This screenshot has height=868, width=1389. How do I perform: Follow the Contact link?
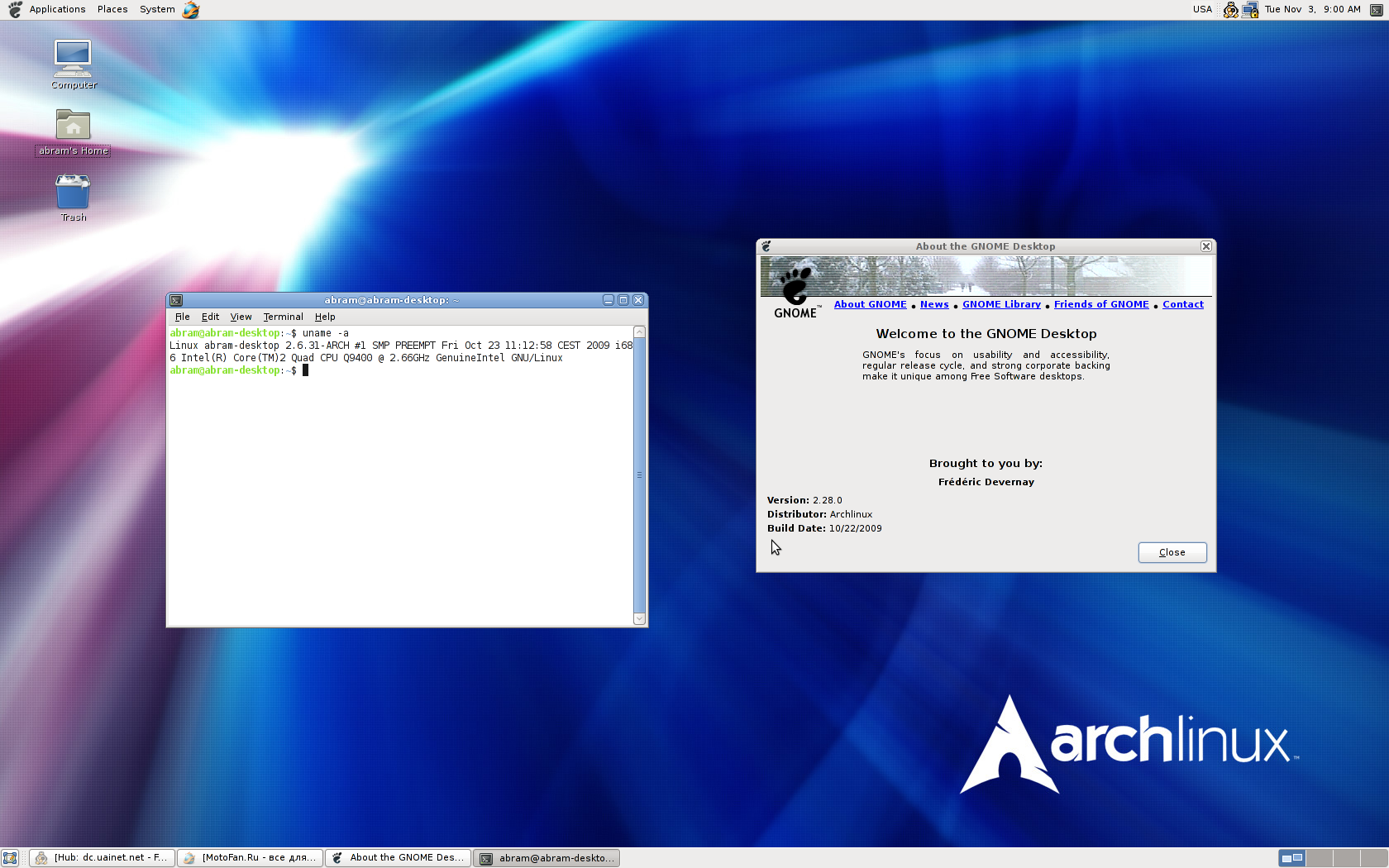1183,304
